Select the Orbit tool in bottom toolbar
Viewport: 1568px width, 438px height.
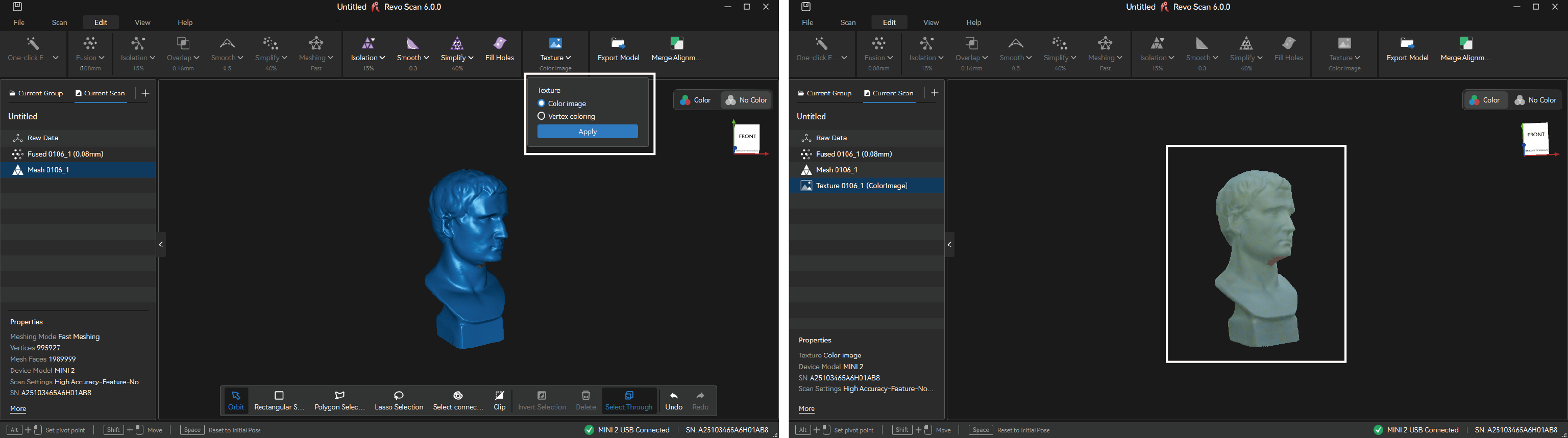point(236,400)
